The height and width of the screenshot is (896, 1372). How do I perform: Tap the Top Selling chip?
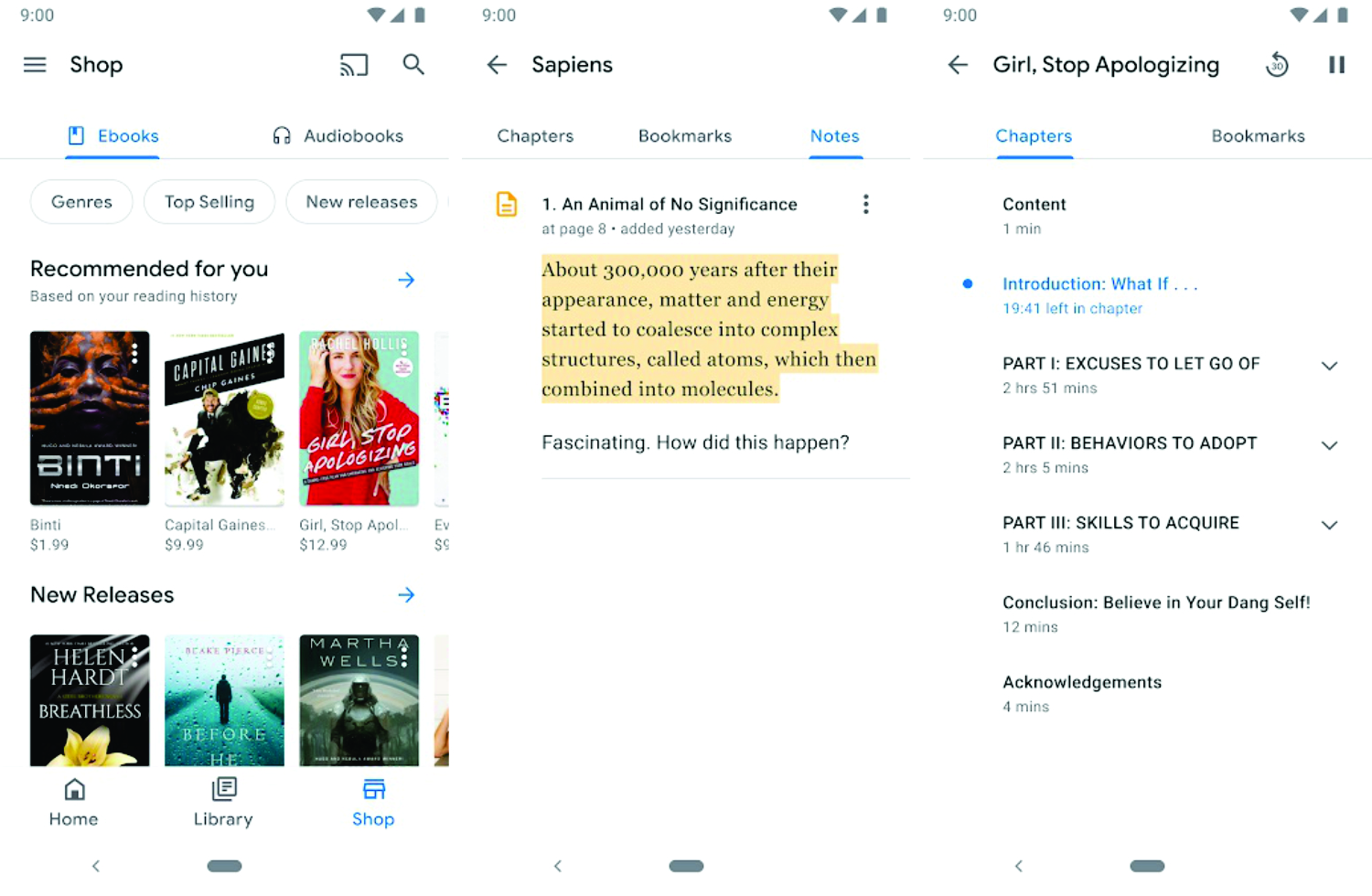(209, 202)
